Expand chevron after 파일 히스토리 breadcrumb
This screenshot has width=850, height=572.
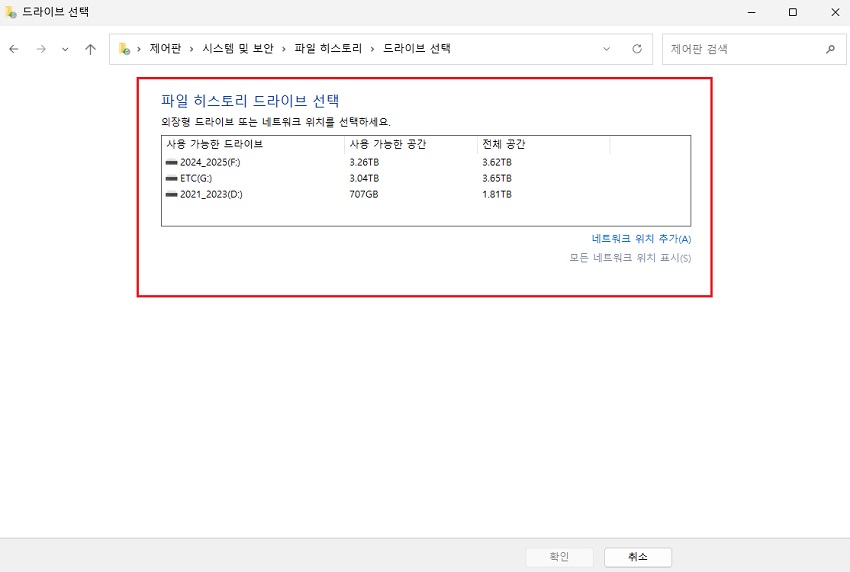372,49
